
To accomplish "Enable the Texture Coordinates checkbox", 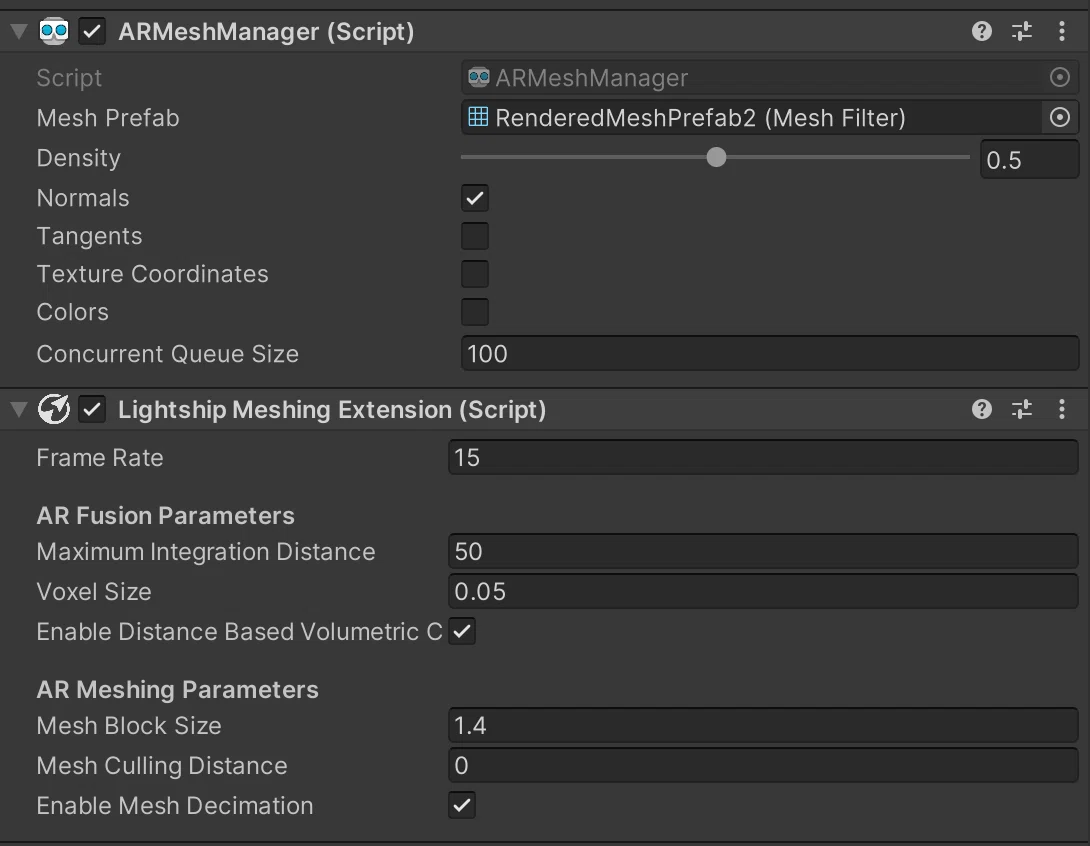I will (475, 274).
